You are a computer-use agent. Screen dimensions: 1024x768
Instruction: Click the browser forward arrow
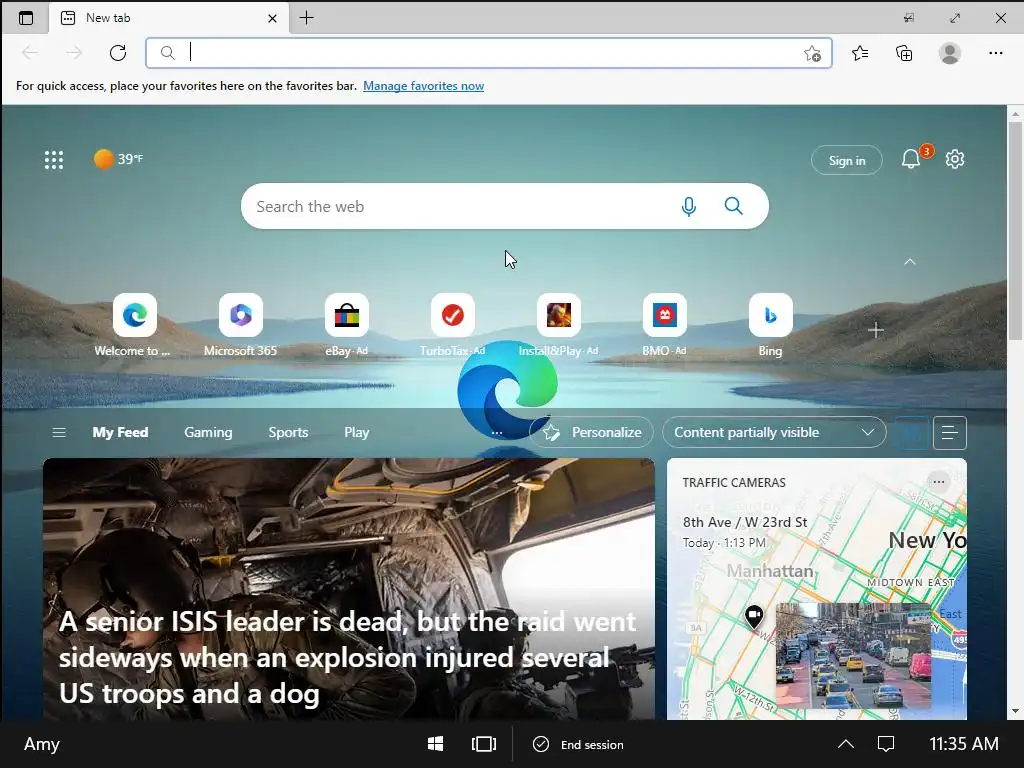click(74, 53)
